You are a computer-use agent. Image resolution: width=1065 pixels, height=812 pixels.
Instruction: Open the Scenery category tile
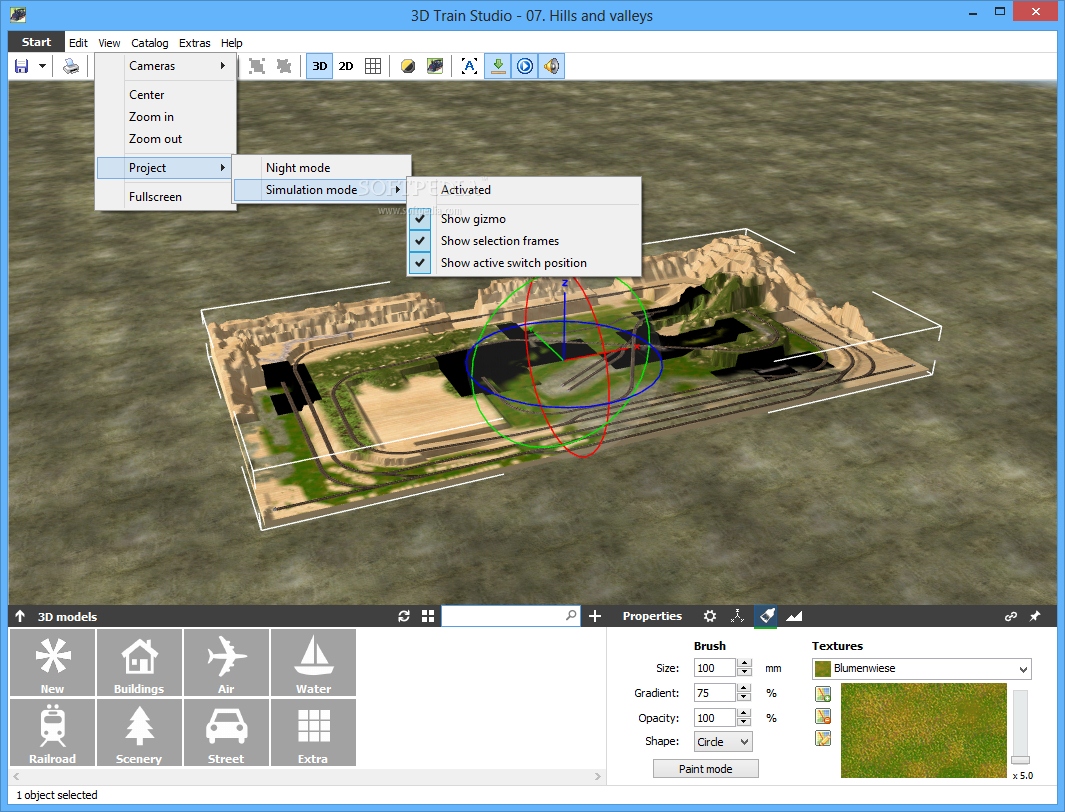coord(139,733)
